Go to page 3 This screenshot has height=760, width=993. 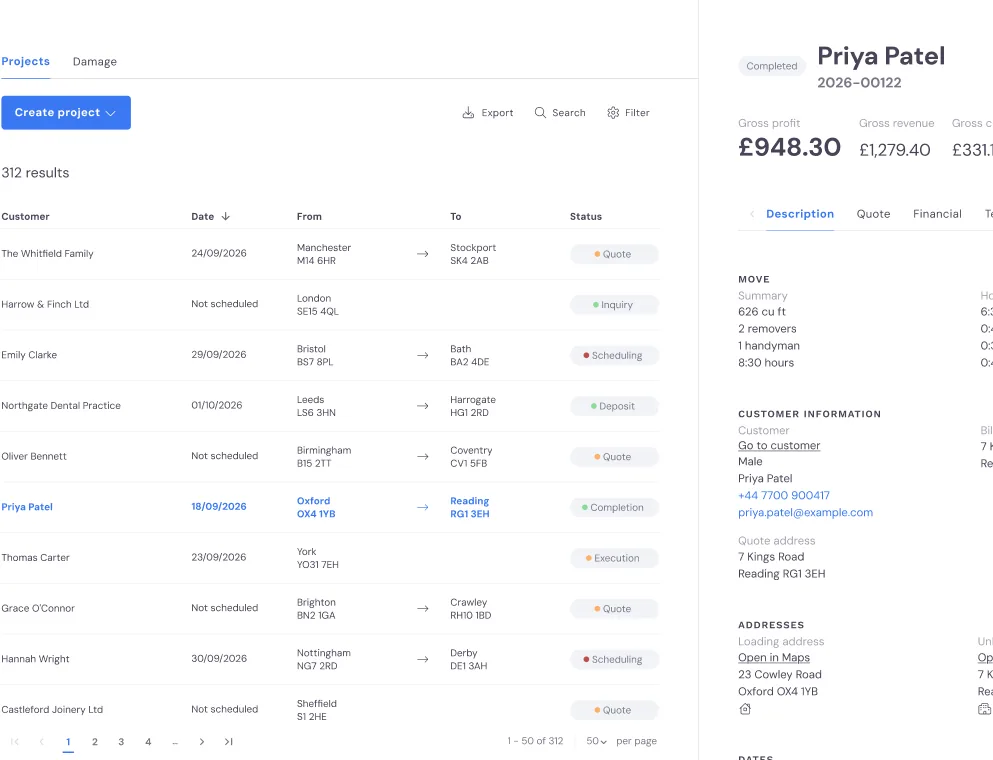tap(121, 742)
